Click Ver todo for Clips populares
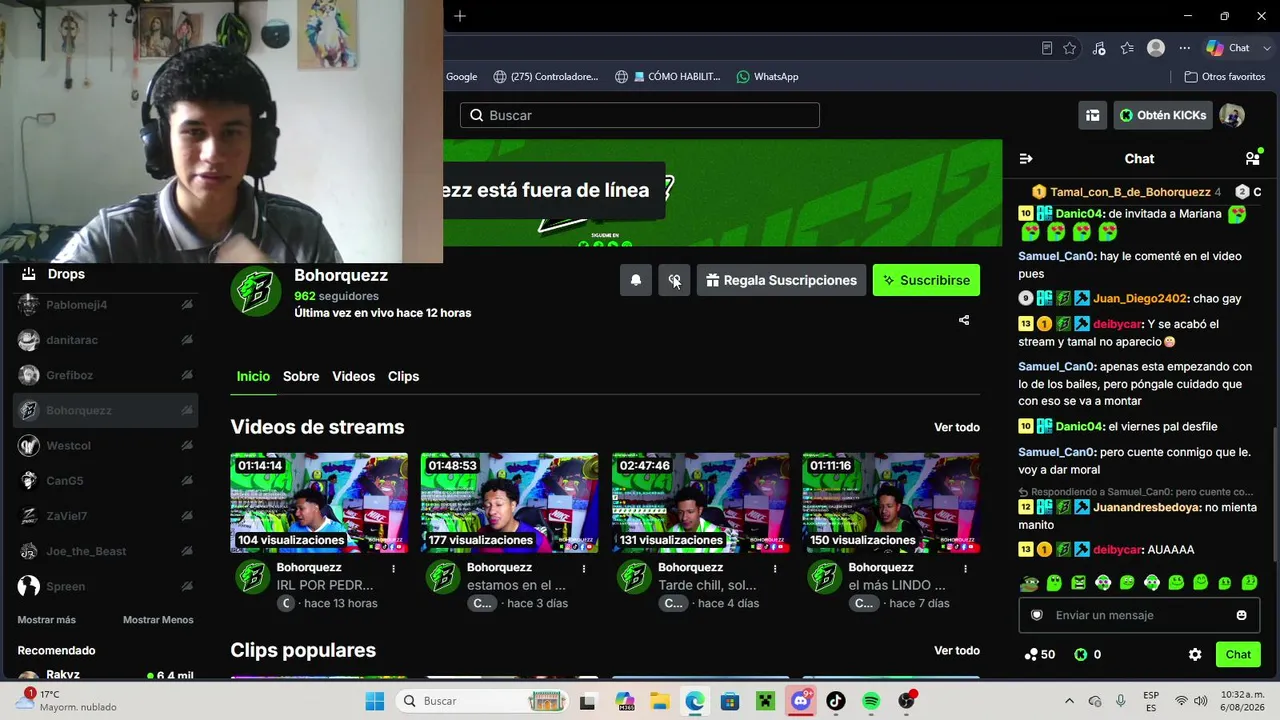This screenshot has width=1280, height=720. click(x=957, y=650)
